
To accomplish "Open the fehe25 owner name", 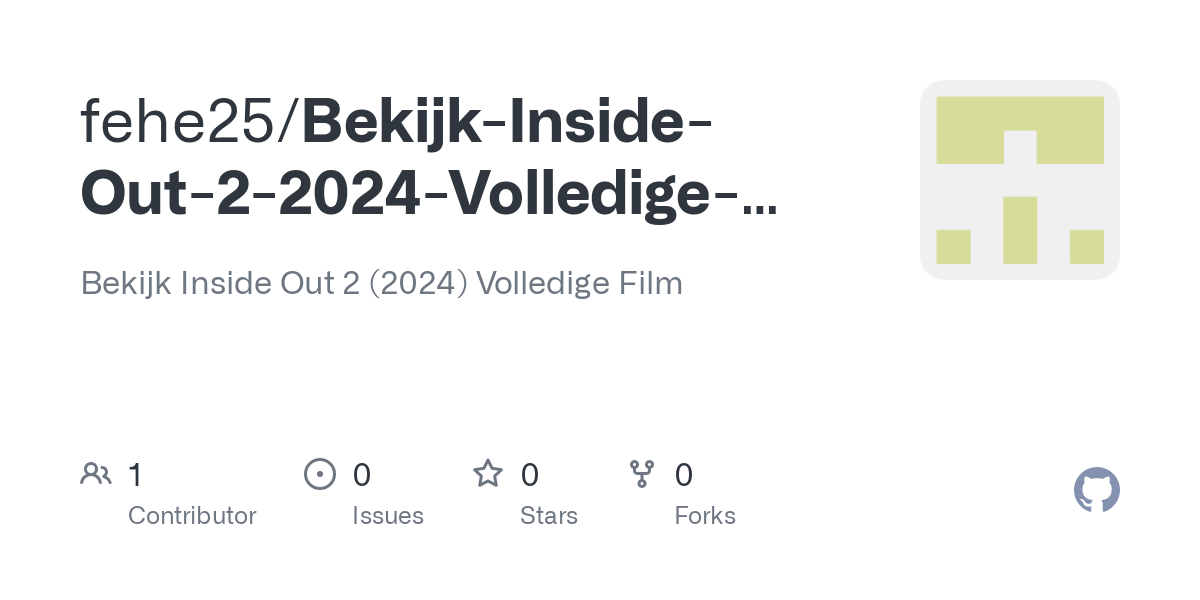I will point(180,122).
